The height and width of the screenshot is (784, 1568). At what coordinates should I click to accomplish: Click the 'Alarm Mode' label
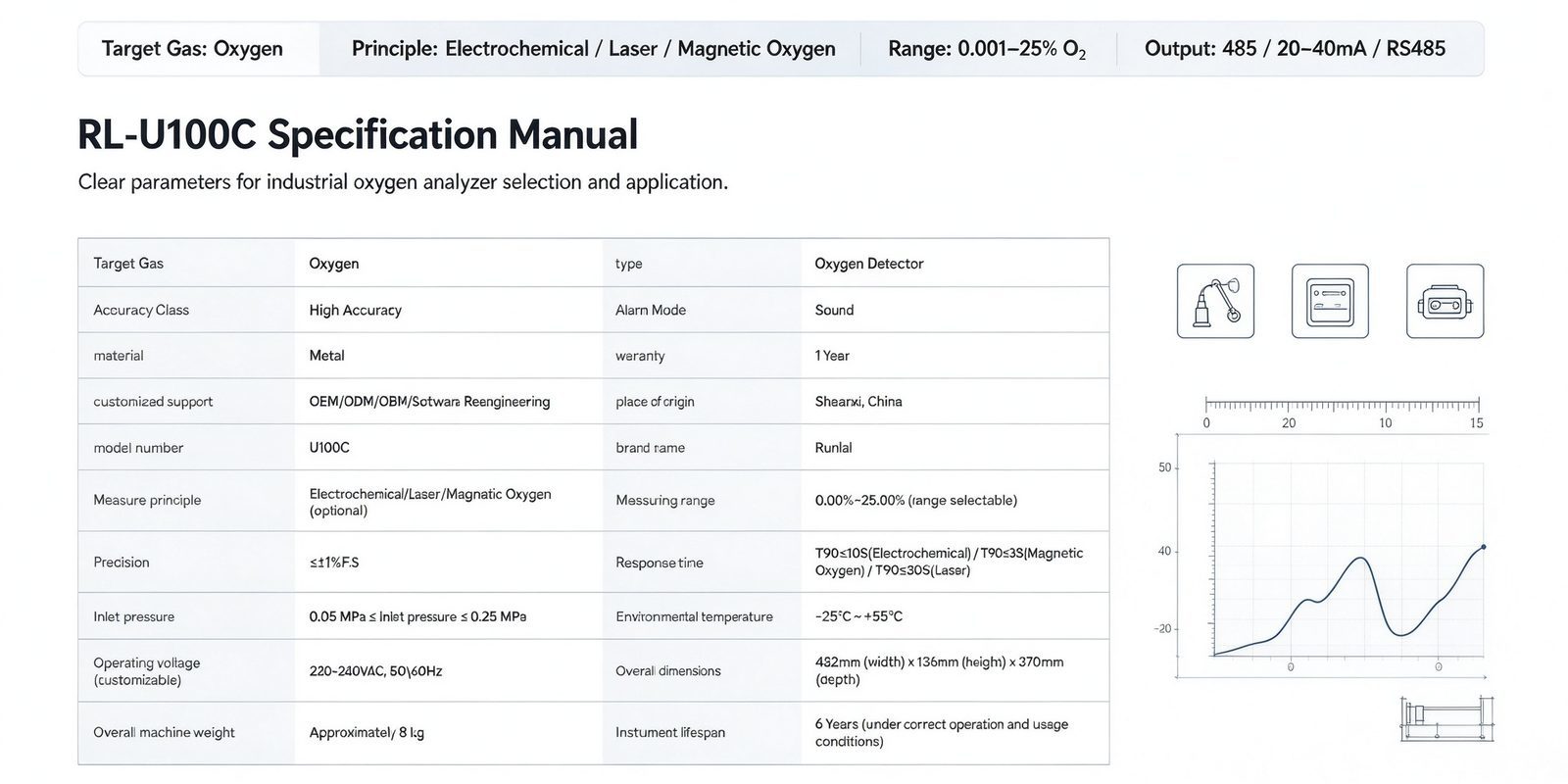pos(651,310)
